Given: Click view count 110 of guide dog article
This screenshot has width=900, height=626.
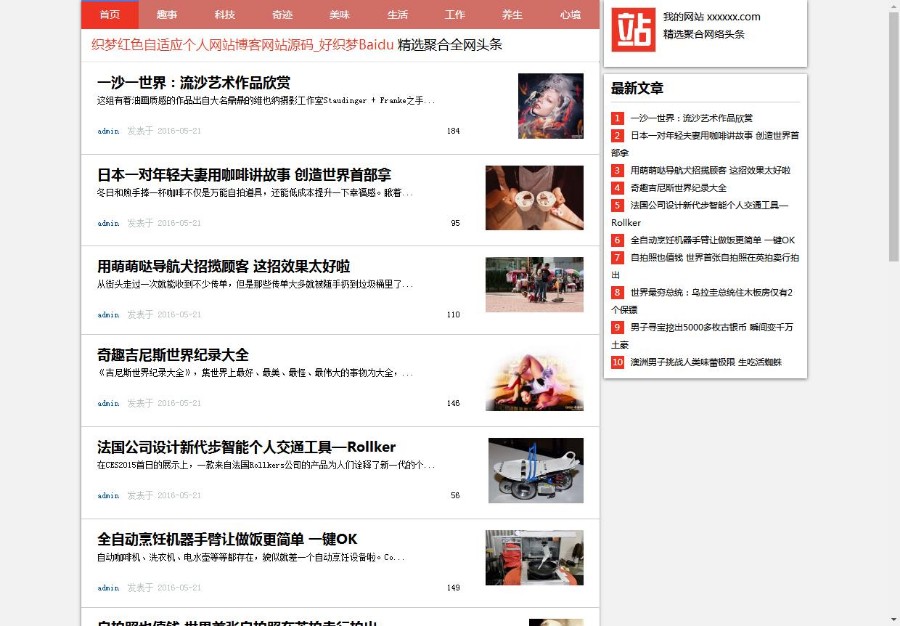Looking at the screenshot, I should coord(453,314).
